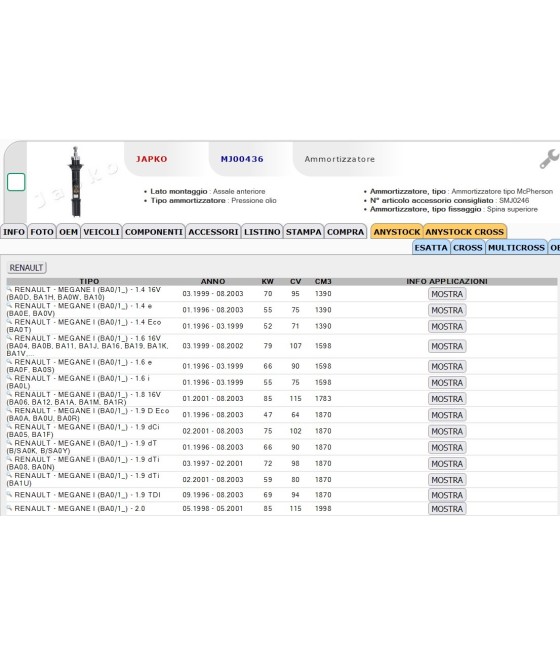
Task: Switch to MULTICROSS search tab
Action: pyautogui.click(x=516, y=248)
